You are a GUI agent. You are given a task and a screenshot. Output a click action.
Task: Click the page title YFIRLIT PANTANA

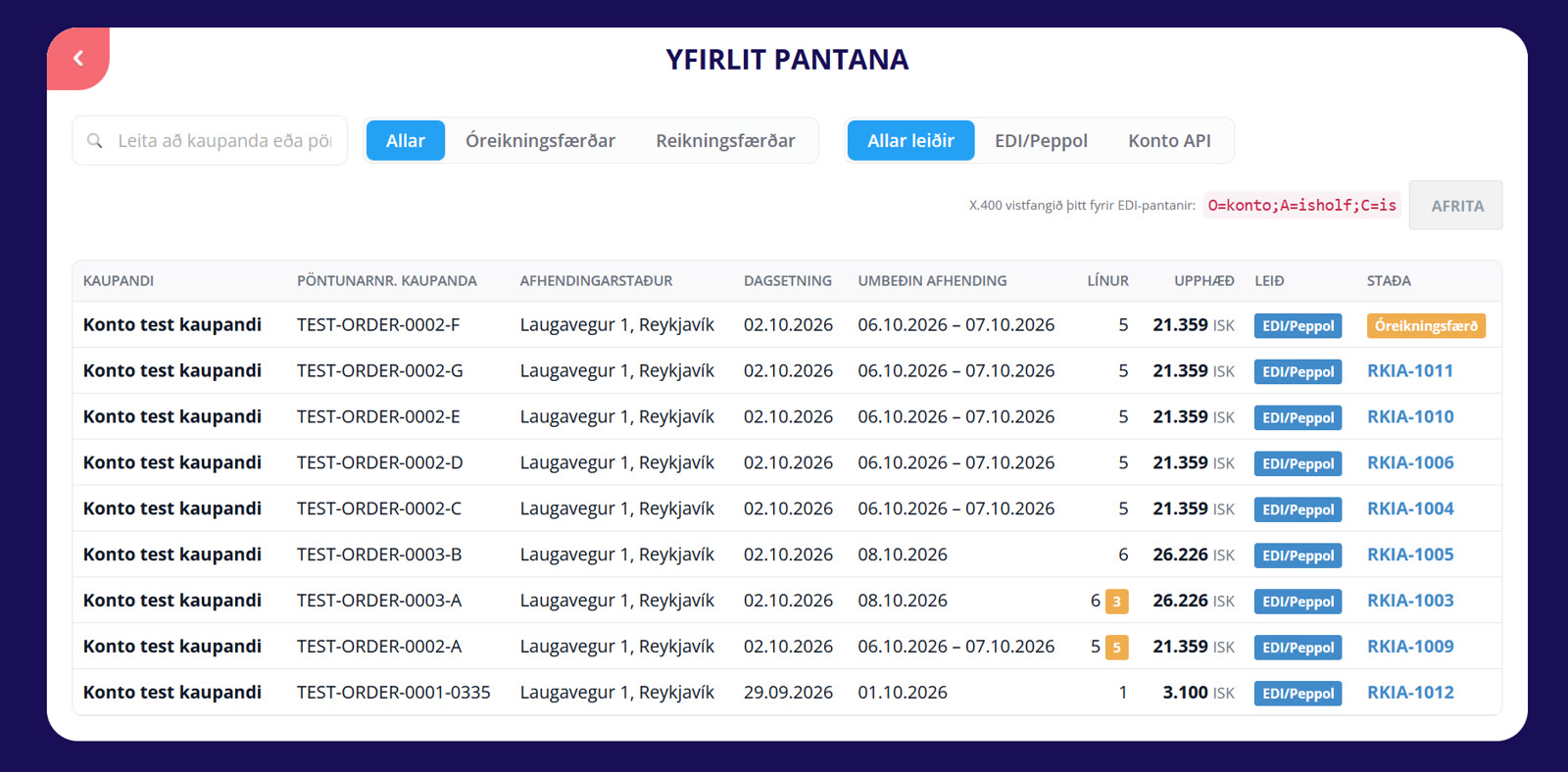(x=787, y=60)
